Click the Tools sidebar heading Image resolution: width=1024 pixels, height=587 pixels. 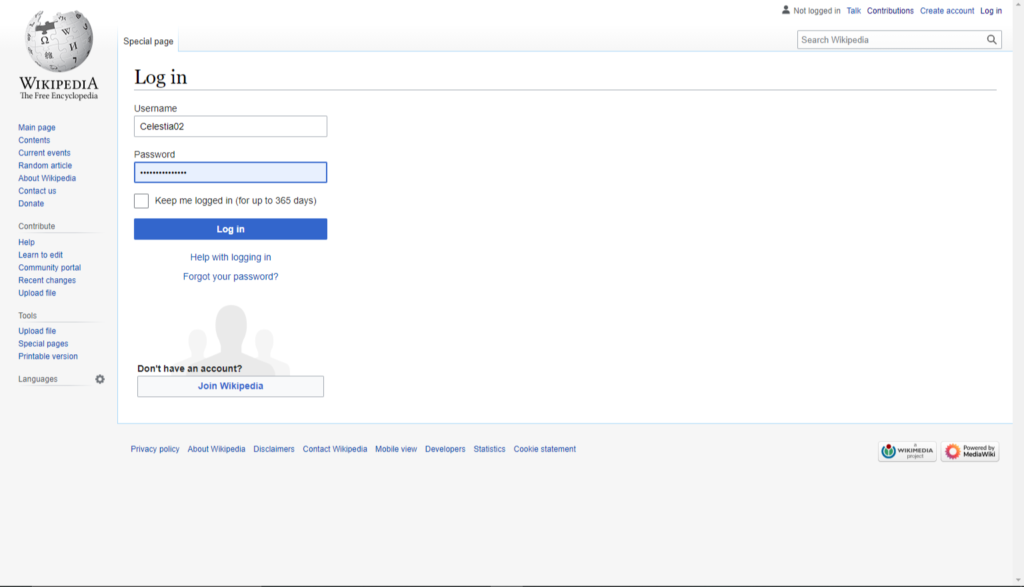[27, 316]
